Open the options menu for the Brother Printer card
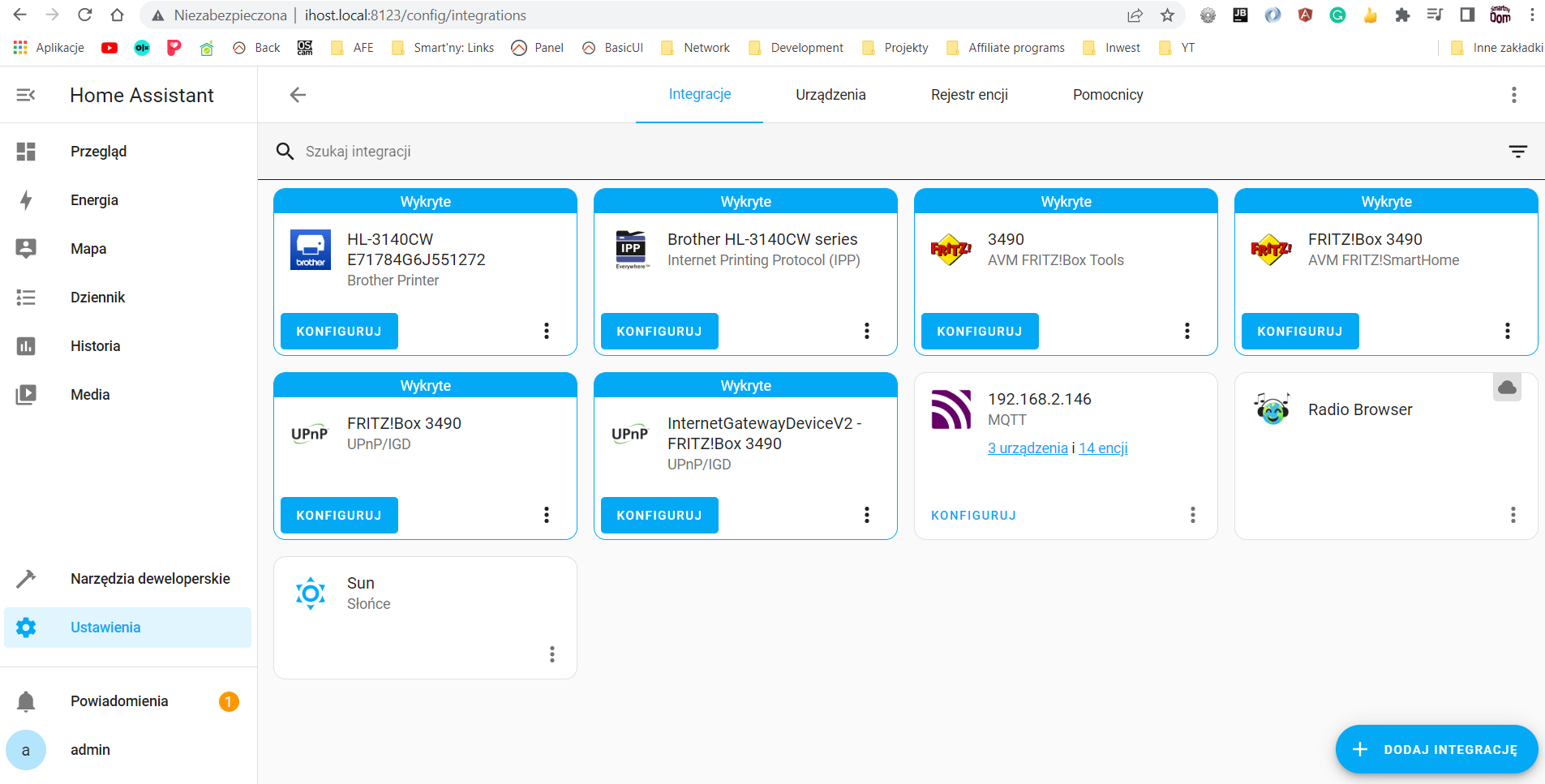 coord(547,331)
